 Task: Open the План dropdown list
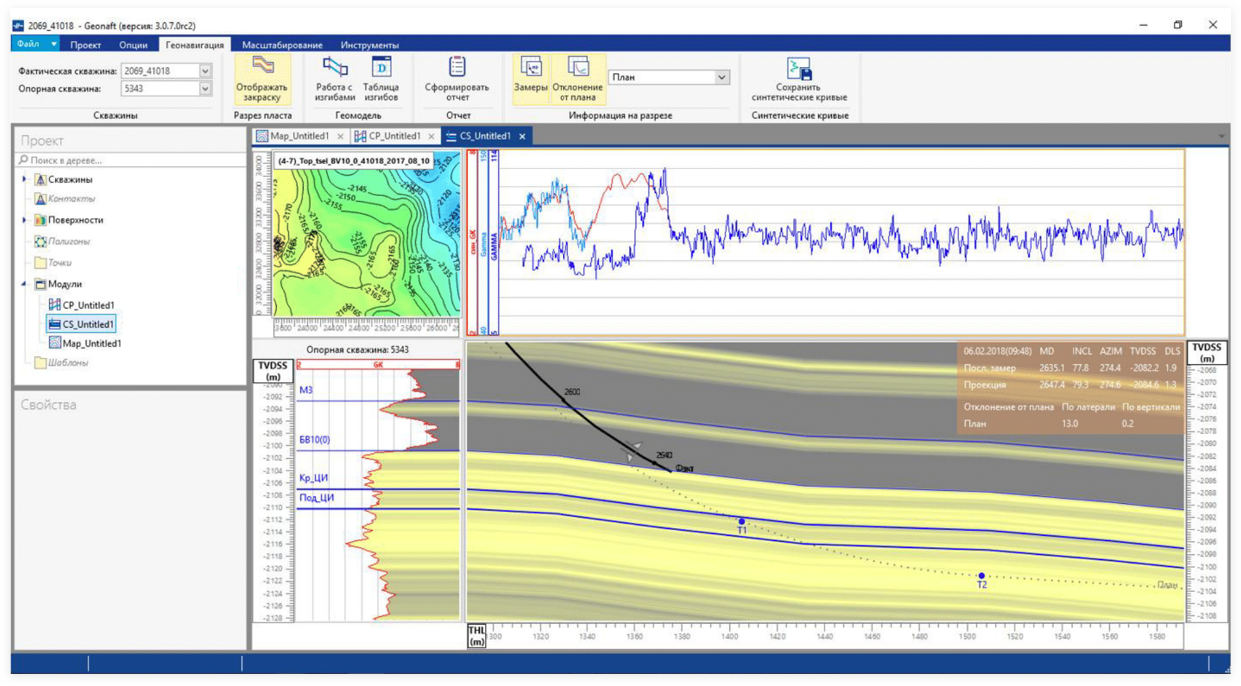tap(721, 77)
